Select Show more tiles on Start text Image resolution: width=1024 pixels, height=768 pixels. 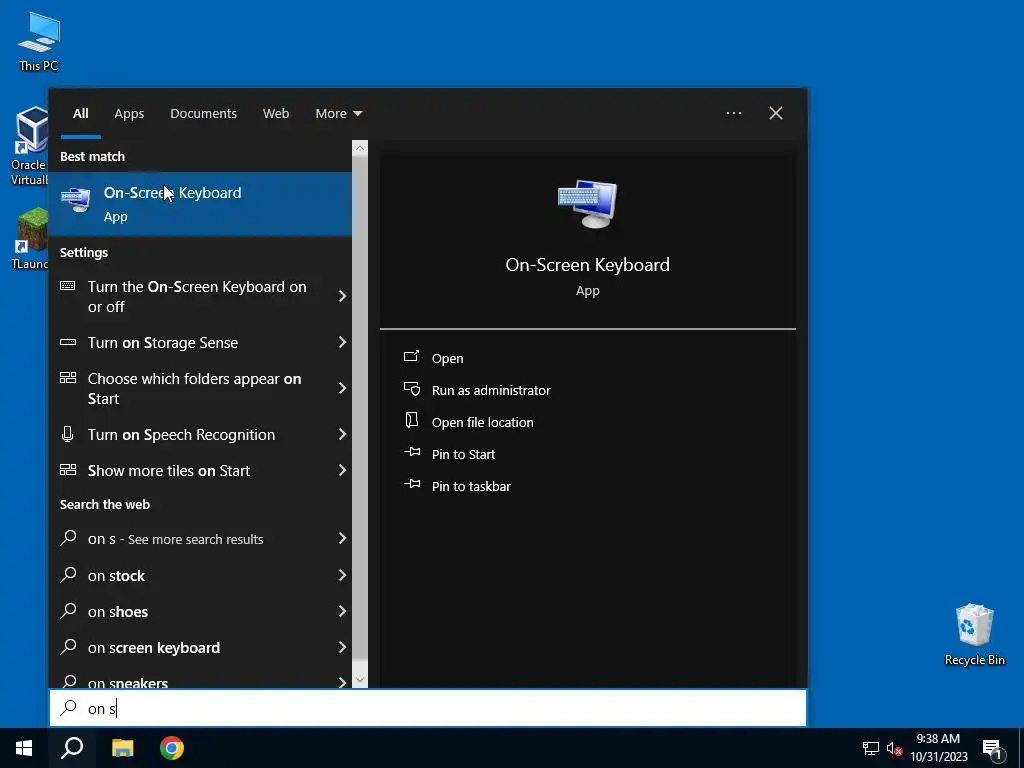pyautogui.click(x=169, y=470)
